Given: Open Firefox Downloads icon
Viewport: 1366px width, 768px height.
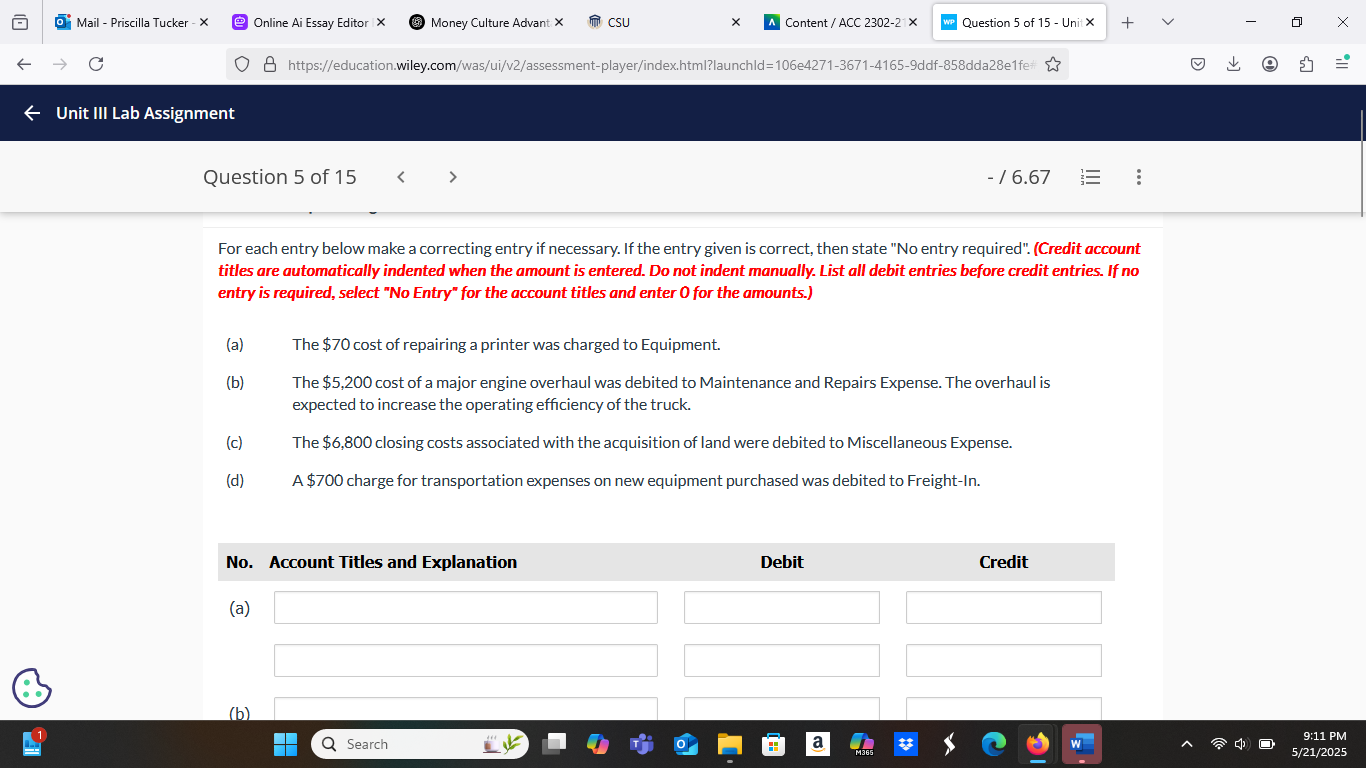Looking at the screenshot, I should click(x=1233, y=63).
